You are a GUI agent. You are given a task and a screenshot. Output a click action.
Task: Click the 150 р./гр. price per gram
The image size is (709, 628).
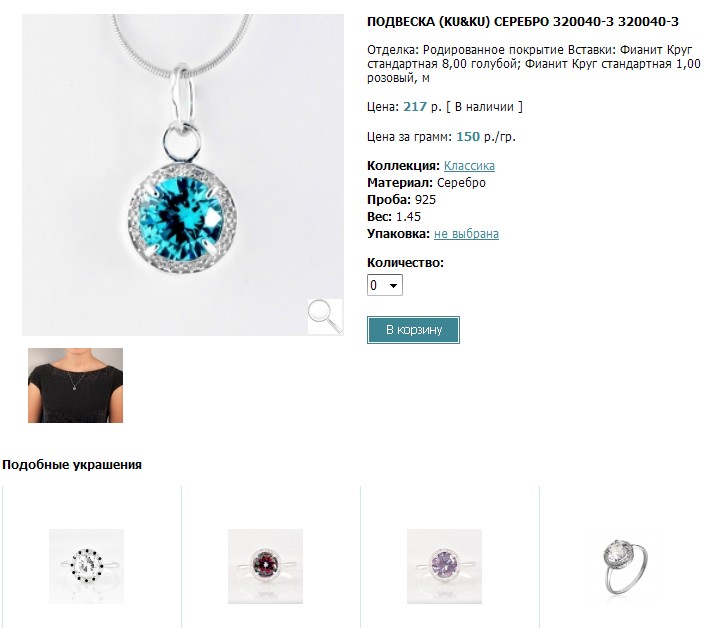[x=486, y=137]
